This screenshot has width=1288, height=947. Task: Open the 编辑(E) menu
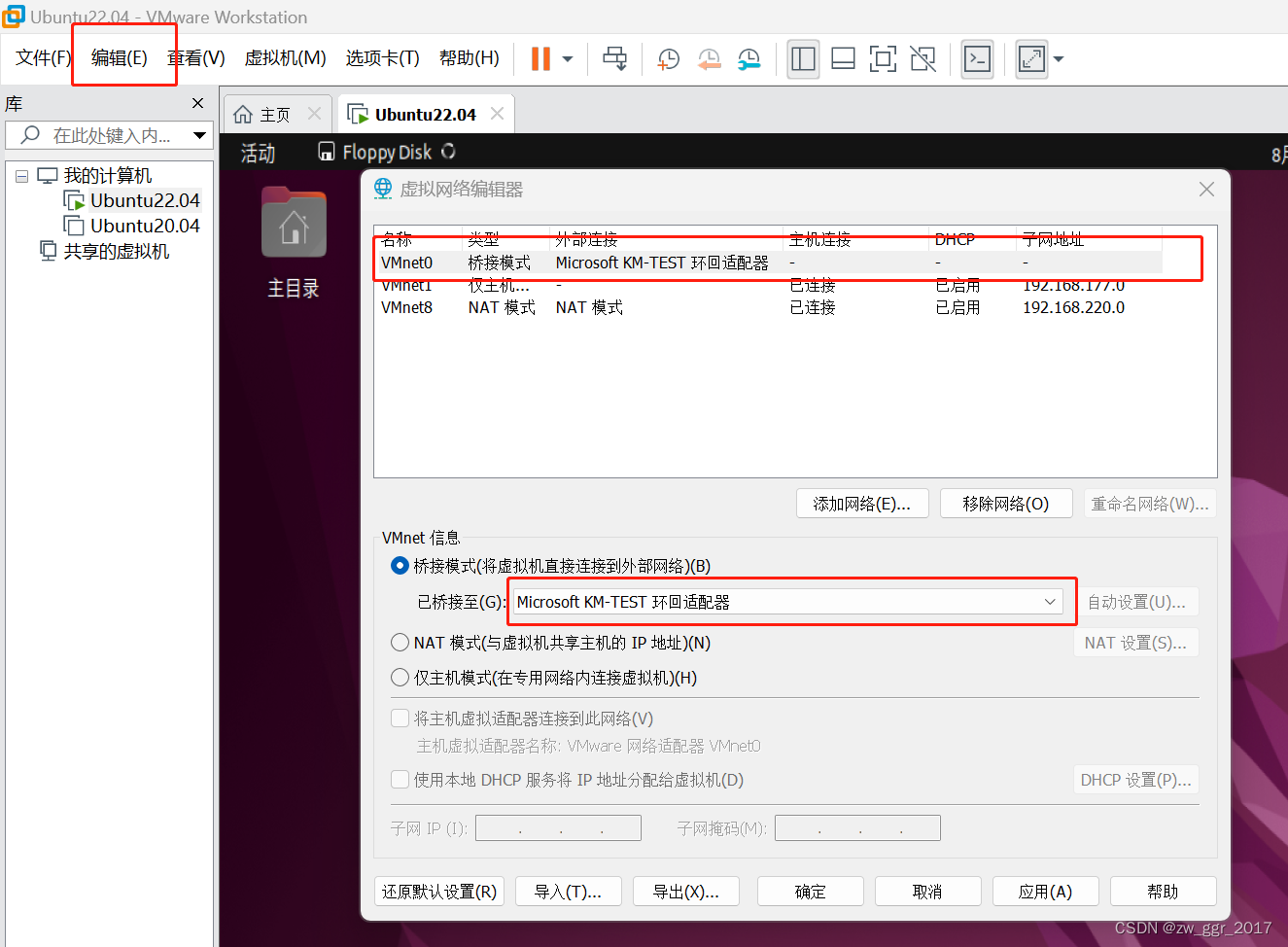[120, 58]
